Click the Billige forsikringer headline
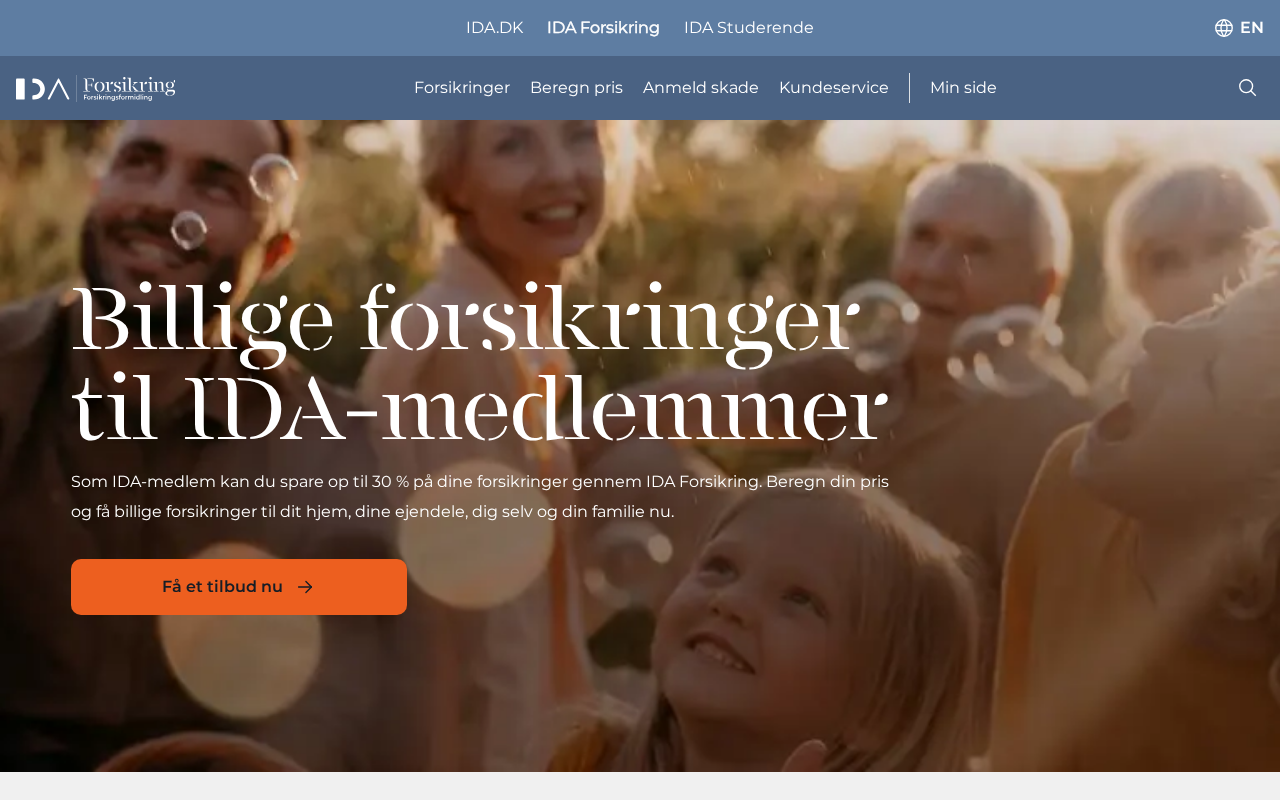The image size is (1280, 800). 480,364
